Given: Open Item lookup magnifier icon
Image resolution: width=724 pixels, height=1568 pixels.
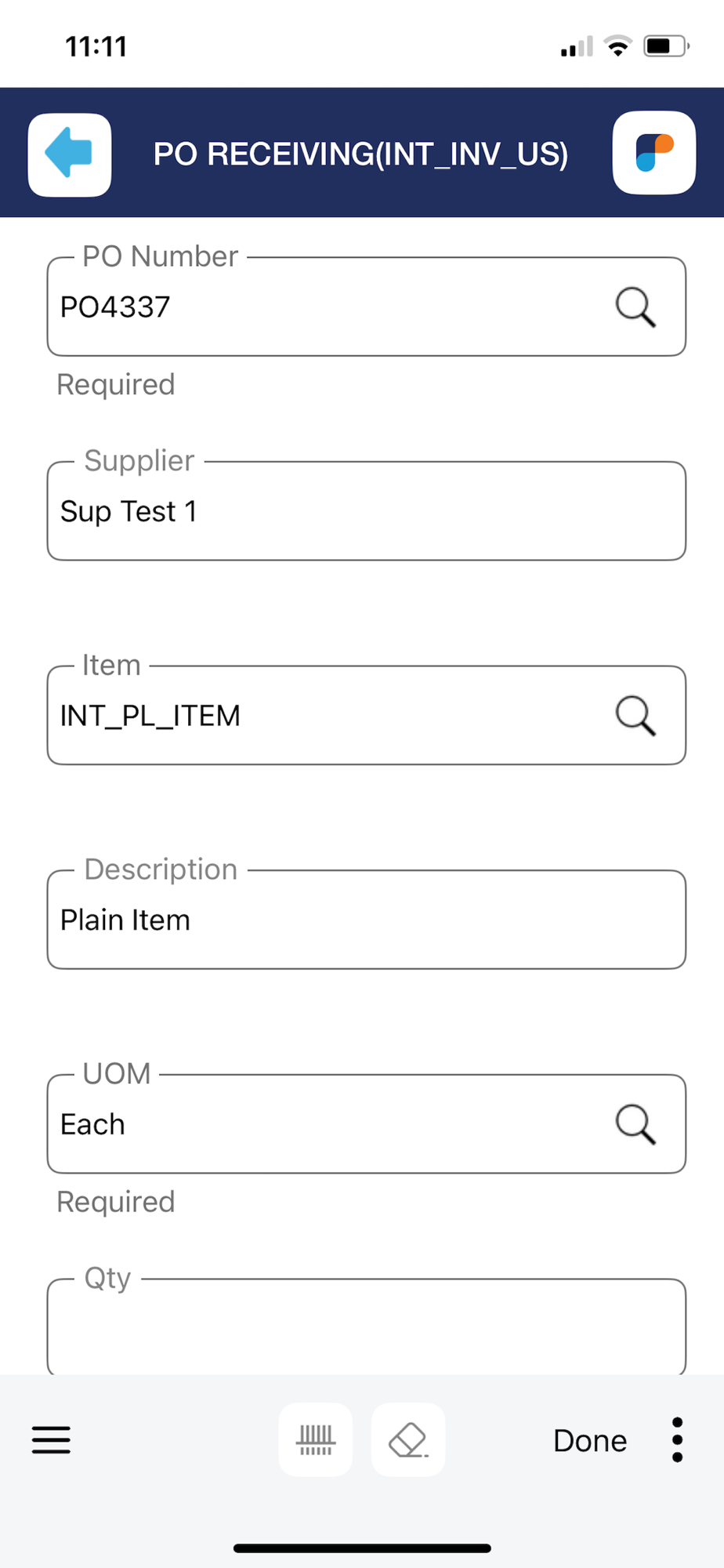Looking at the screenshot, I should click(x=635, y=715).
